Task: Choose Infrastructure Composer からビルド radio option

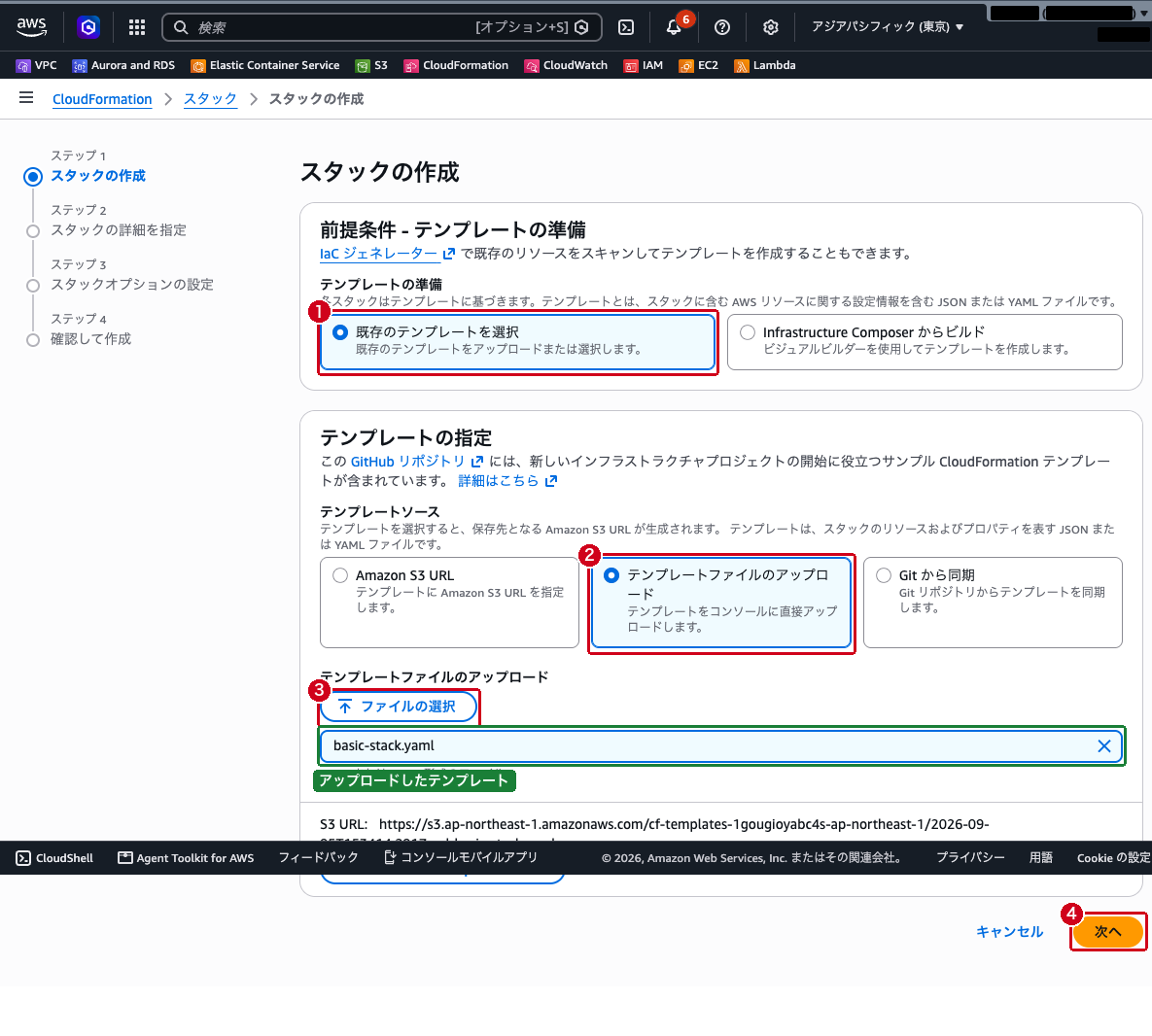Action: (x=925, y=342)
